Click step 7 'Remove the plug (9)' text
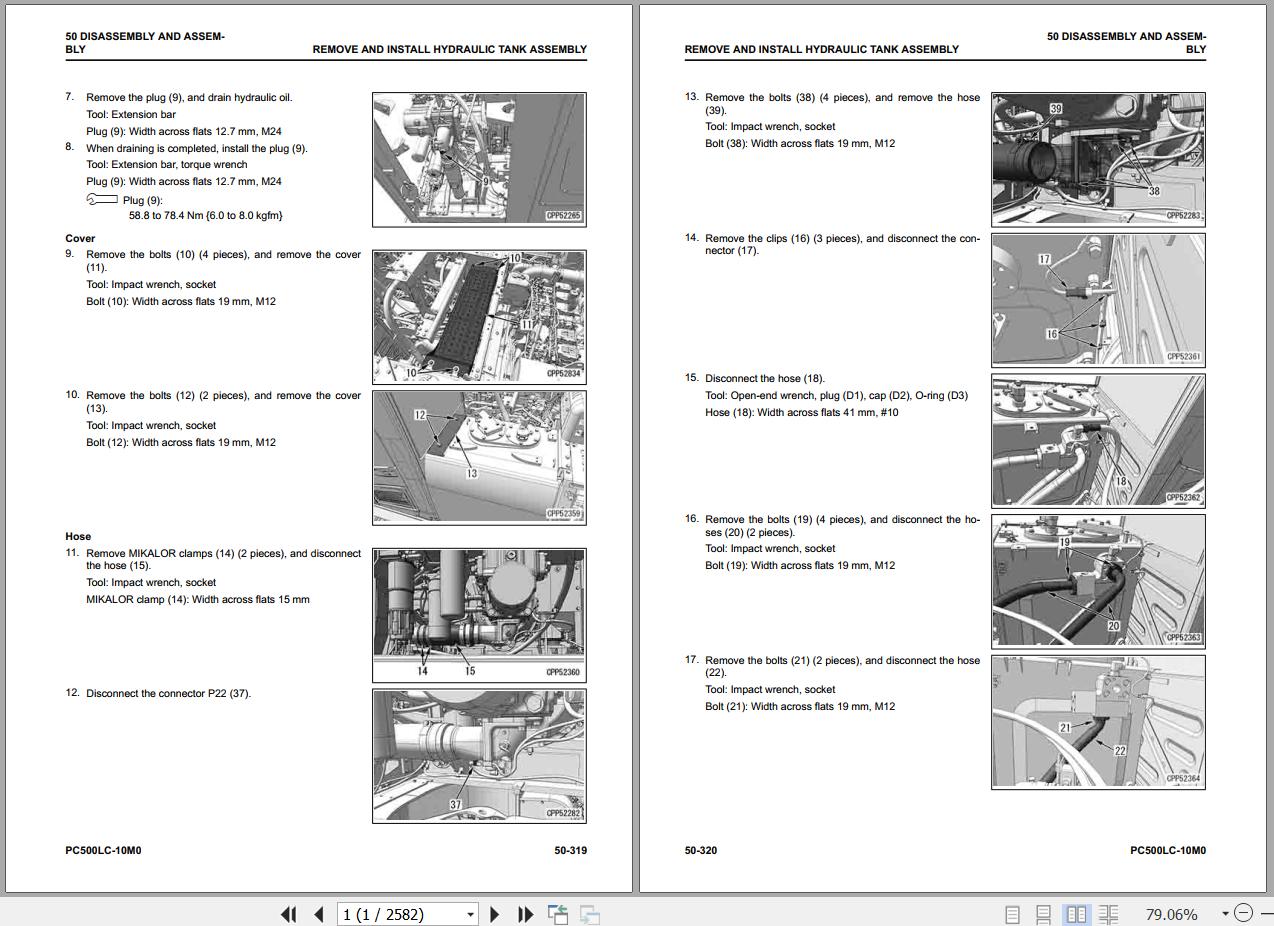The width and height of the screenshot is (1274, 926). [135, 97]
